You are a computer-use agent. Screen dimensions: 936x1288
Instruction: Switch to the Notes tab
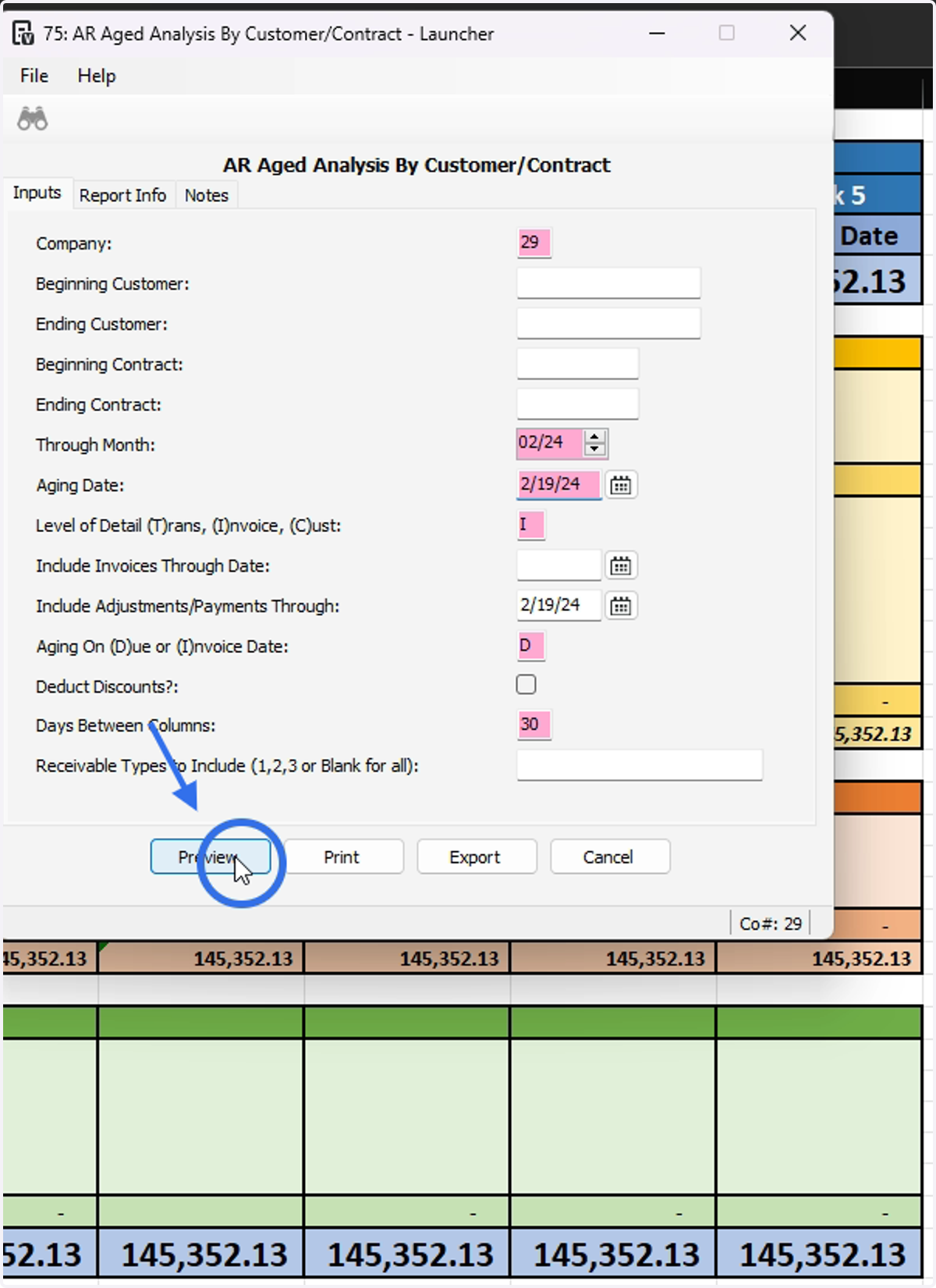[207, 195]
